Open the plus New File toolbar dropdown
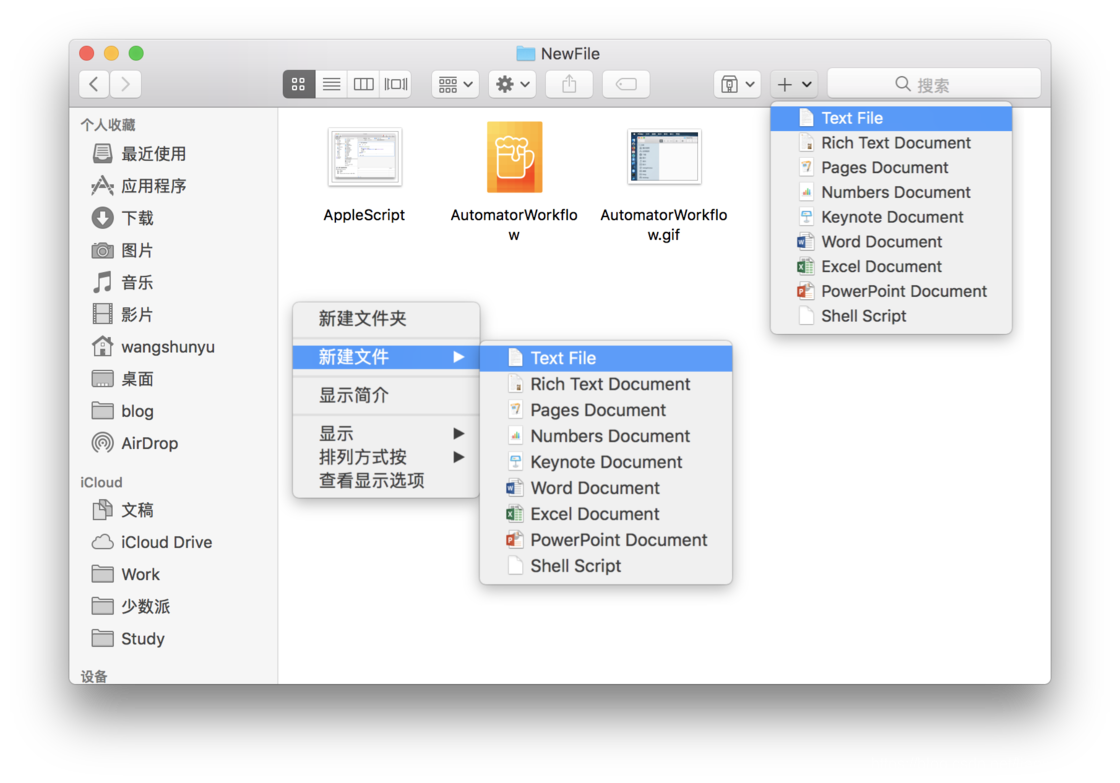 coord(794,84)
